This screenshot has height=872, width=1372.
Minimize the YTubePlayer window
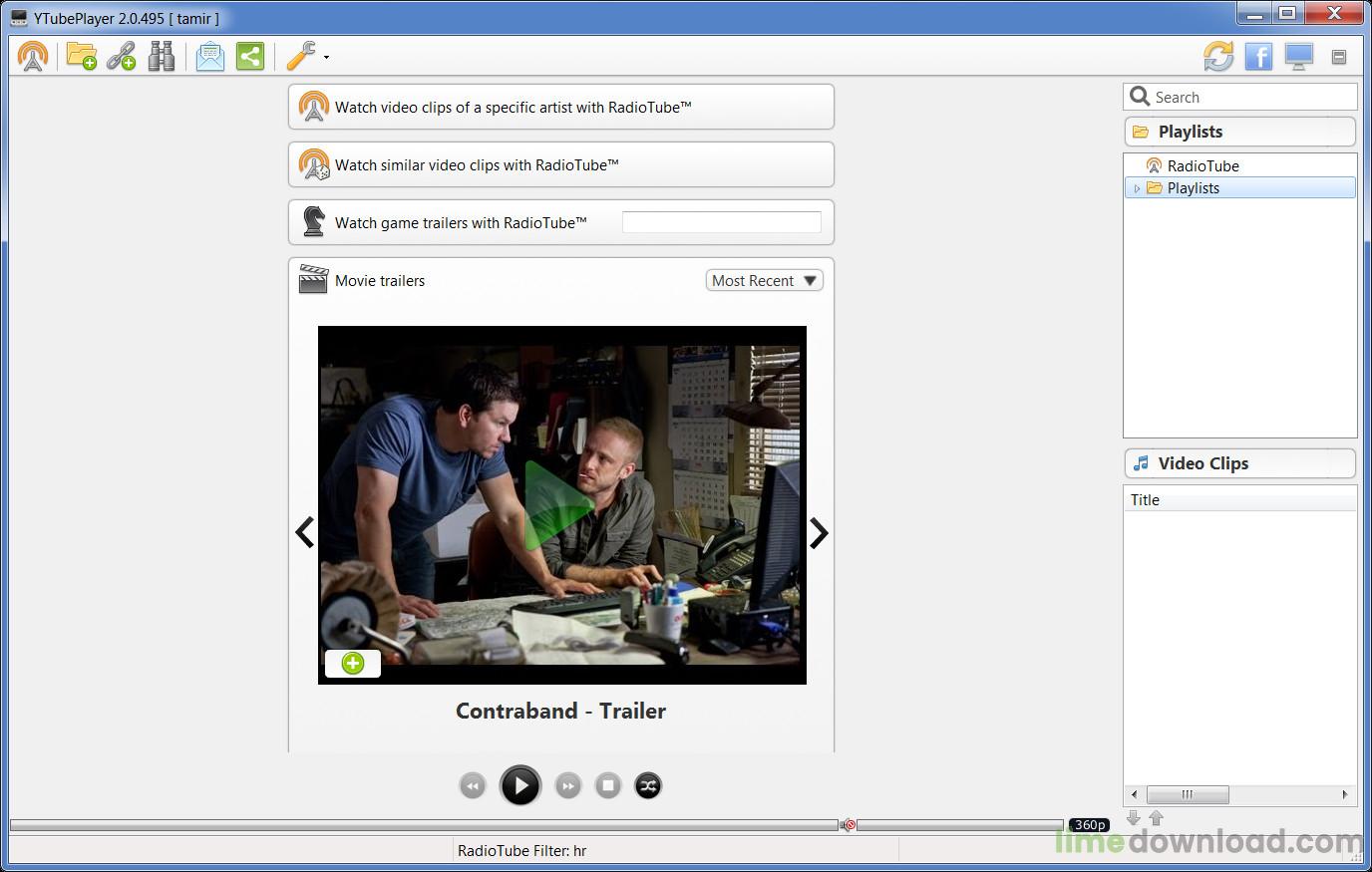click(x=1255, y=14)
